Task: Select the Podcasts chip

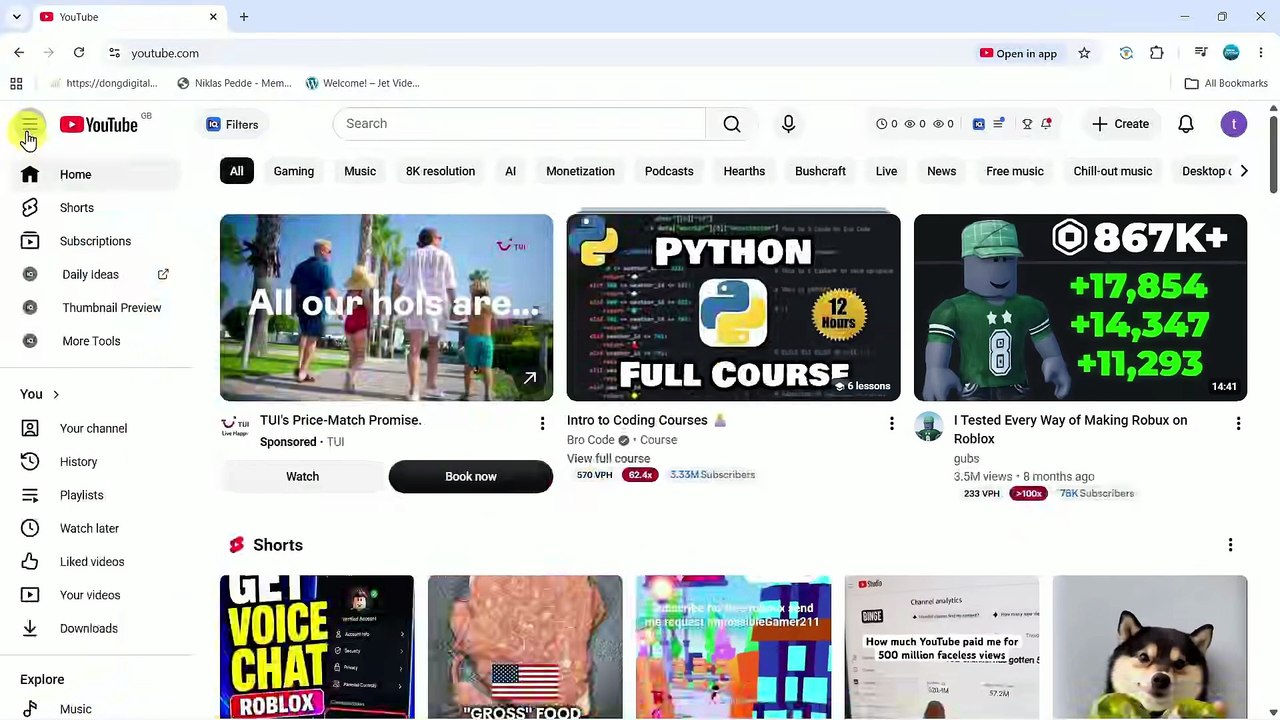Action: pos(669,171)
